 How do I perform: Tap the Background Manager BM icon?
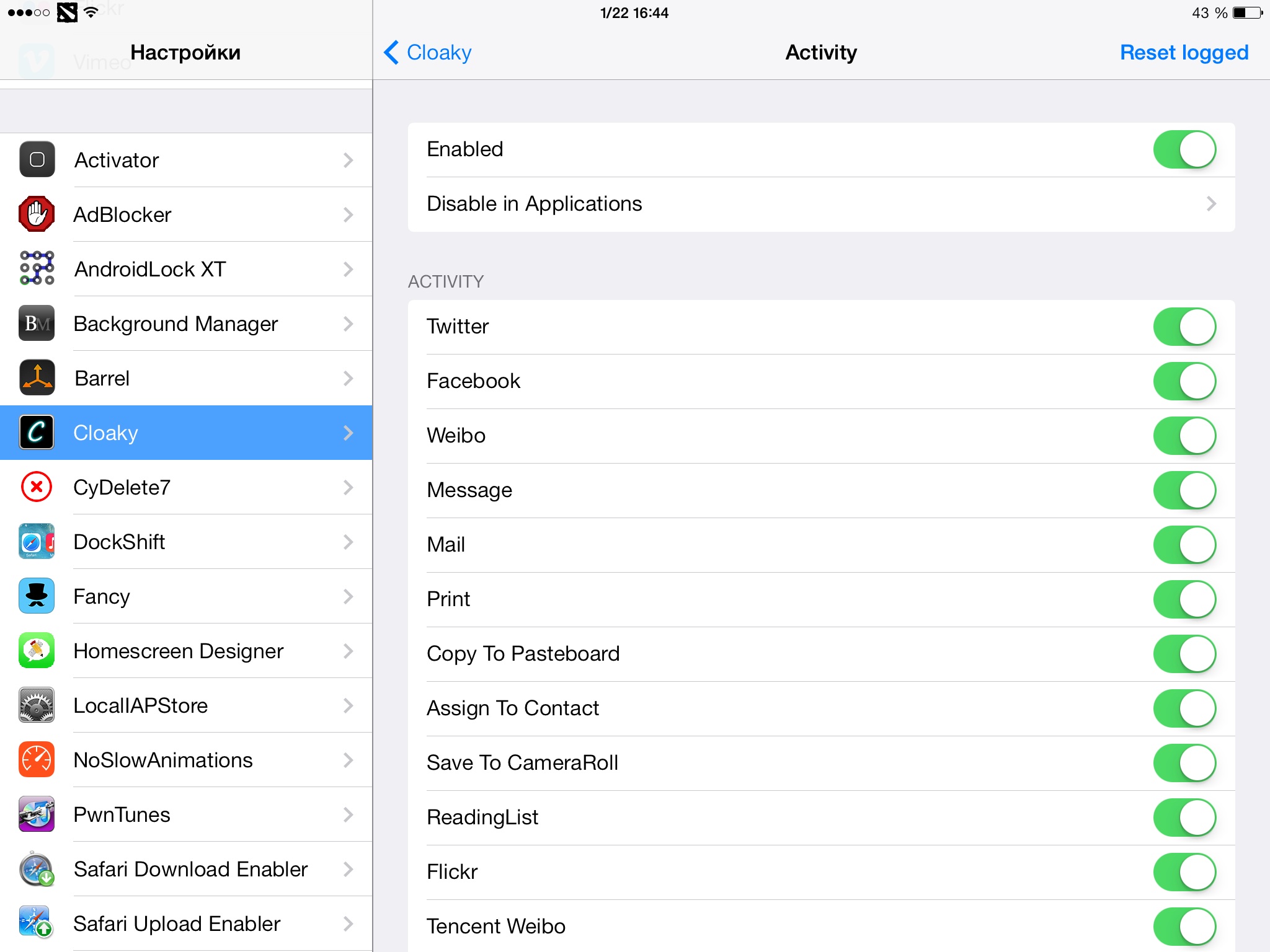click(37, 324)
